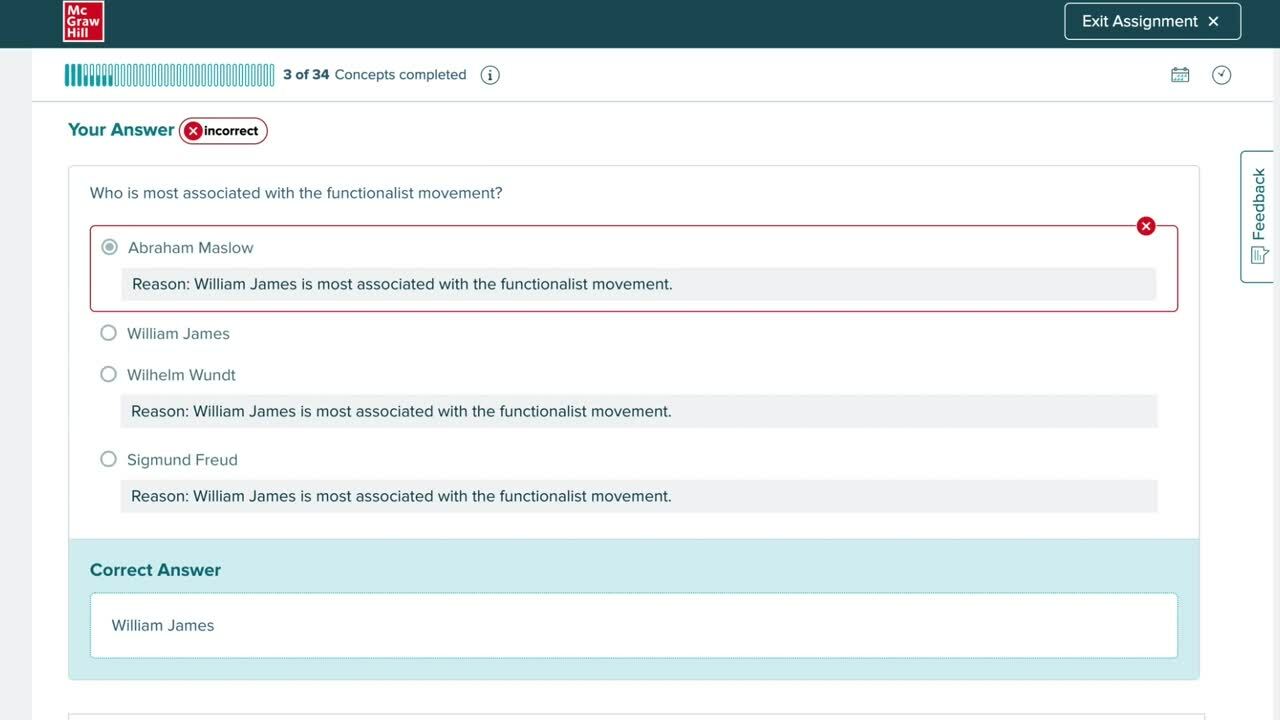Viewport: 1280px width, 720px height.
Task: Click the functionalist movement question text
Action: coord(296,193)
